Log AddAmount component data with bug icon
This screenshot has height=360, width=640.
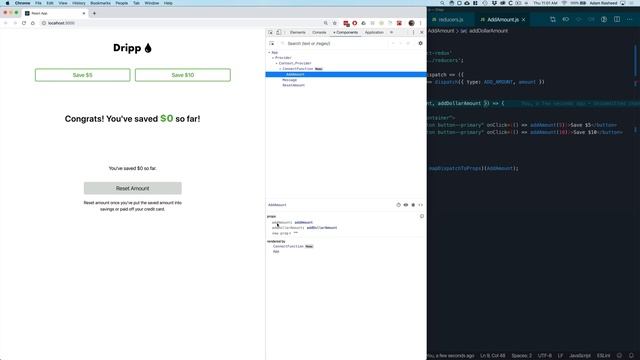(413, 205)
